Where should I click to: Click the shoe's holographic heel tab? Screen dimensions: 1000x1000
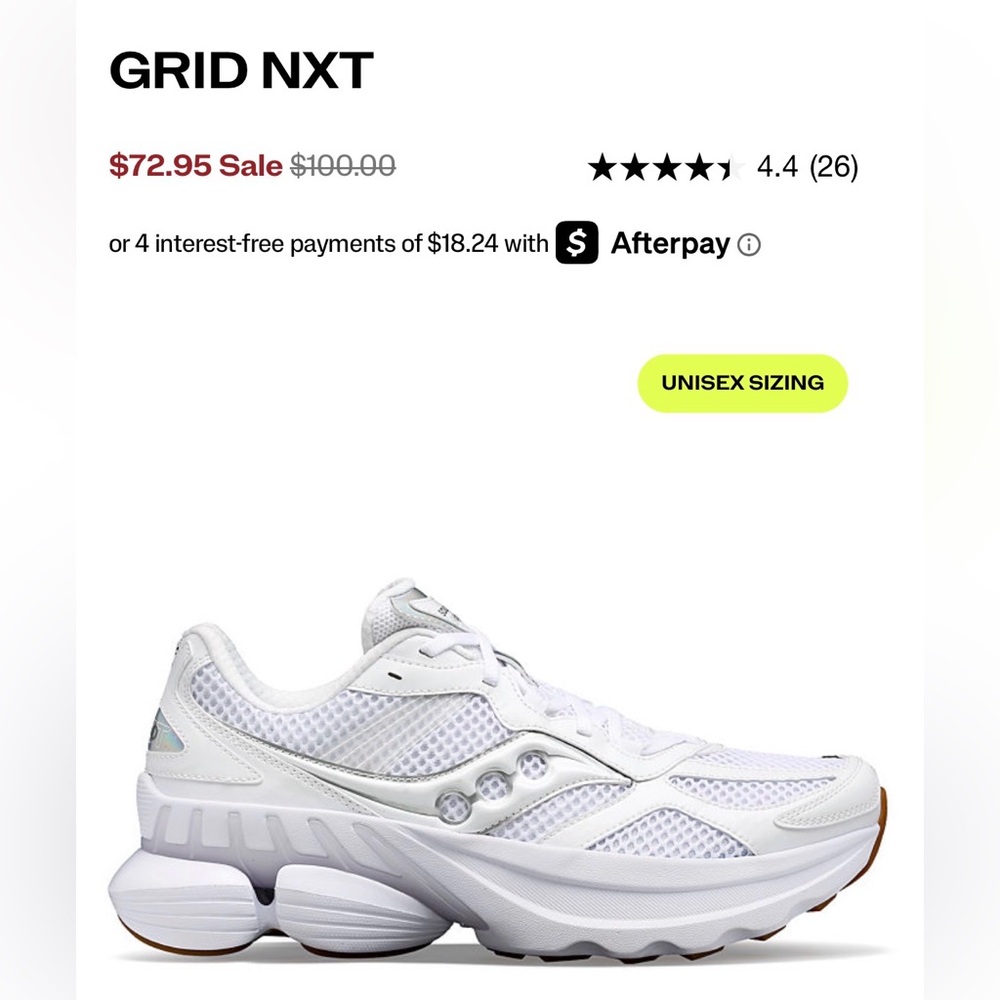(x=164, y=729)
